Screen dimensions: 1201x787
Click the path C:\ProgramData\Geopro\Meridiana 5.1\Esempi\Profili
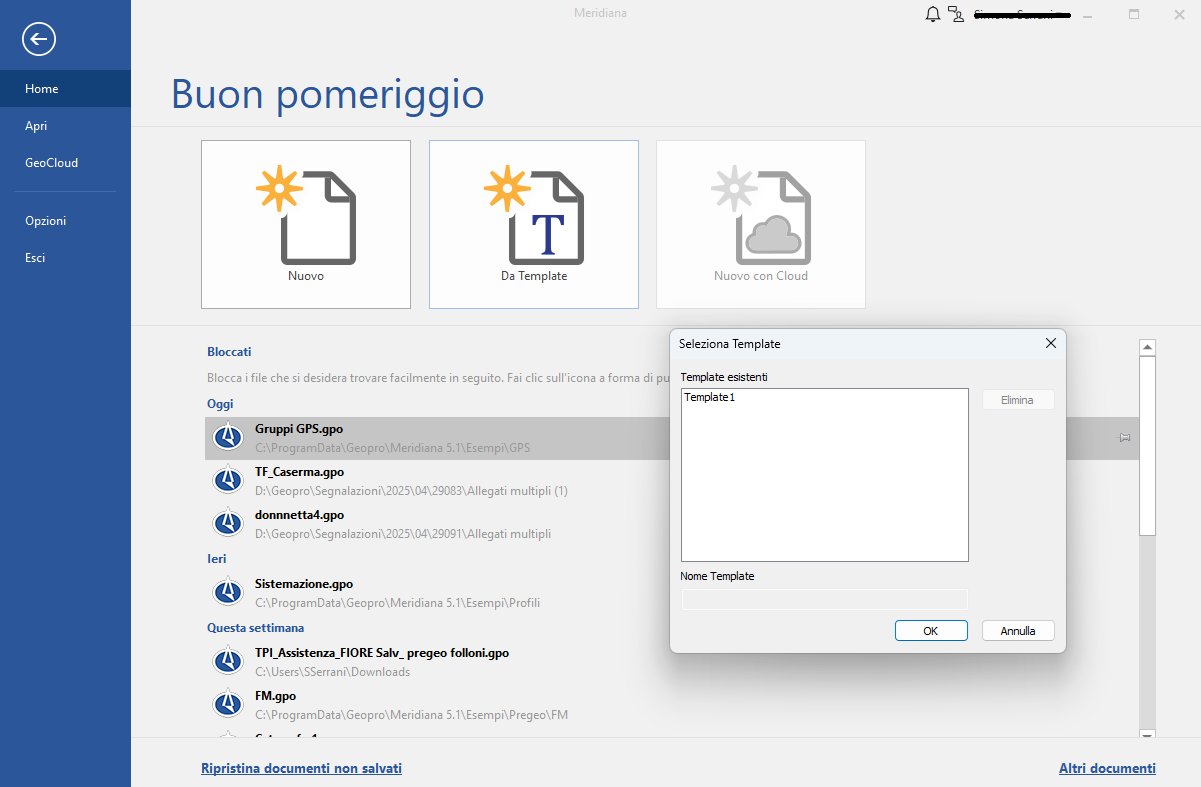tap(397, 603)
